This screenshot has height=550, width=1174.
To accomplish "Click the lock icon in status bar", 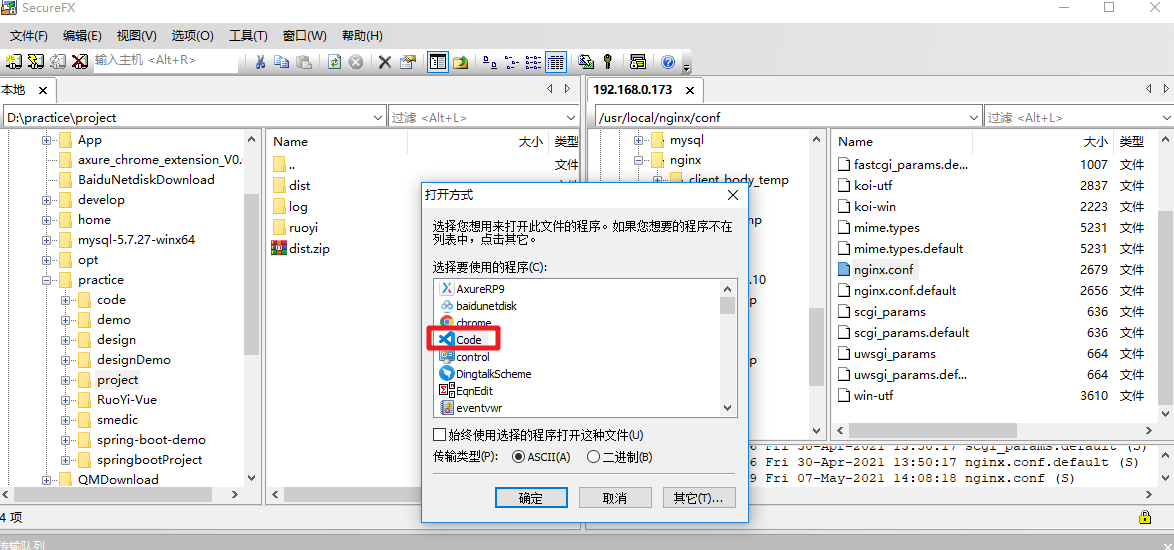I will (x=1145, y=517).
